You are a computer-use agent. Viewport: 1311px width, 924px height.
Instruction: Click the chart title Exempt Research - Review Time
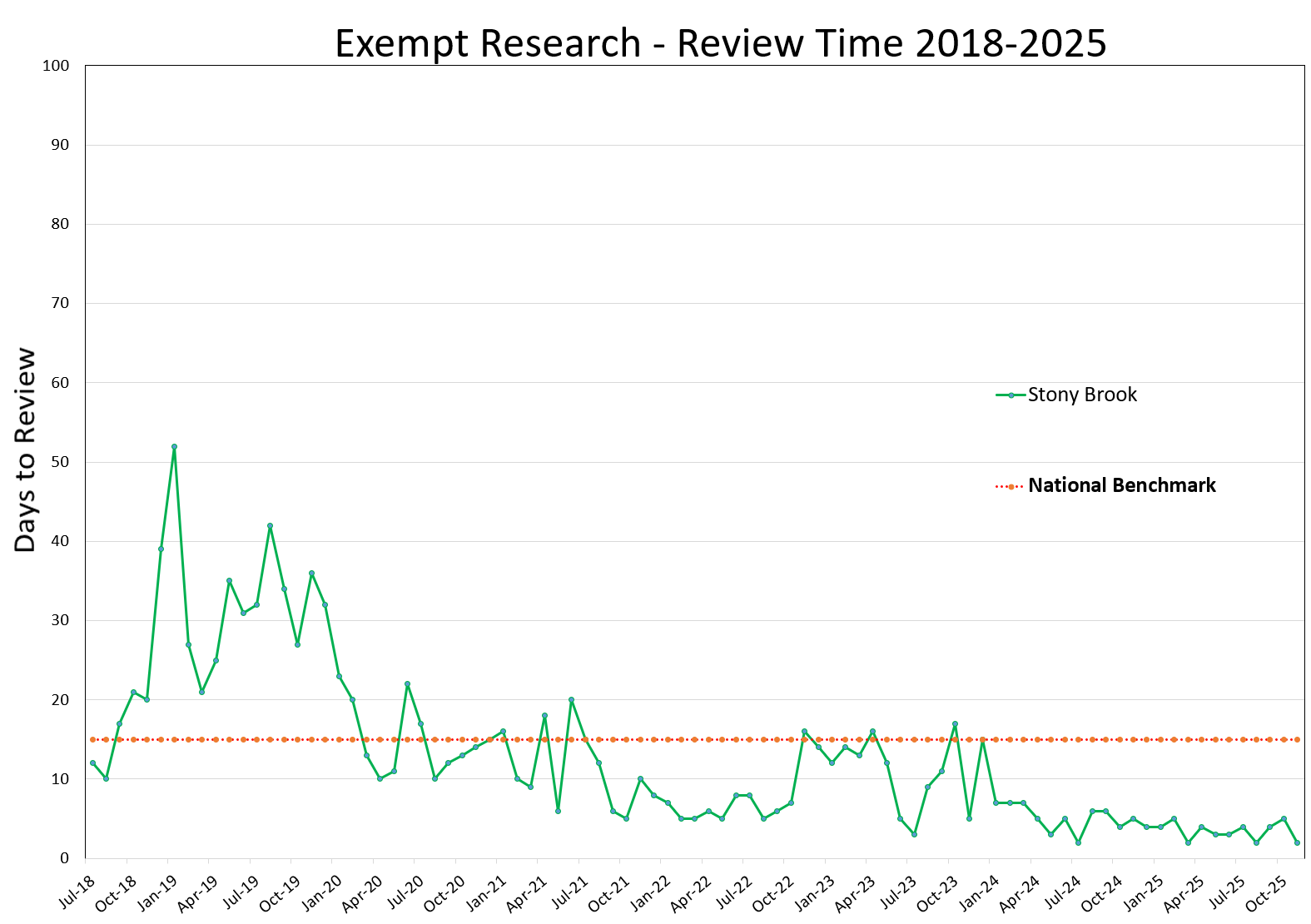[x=721, y=43]
